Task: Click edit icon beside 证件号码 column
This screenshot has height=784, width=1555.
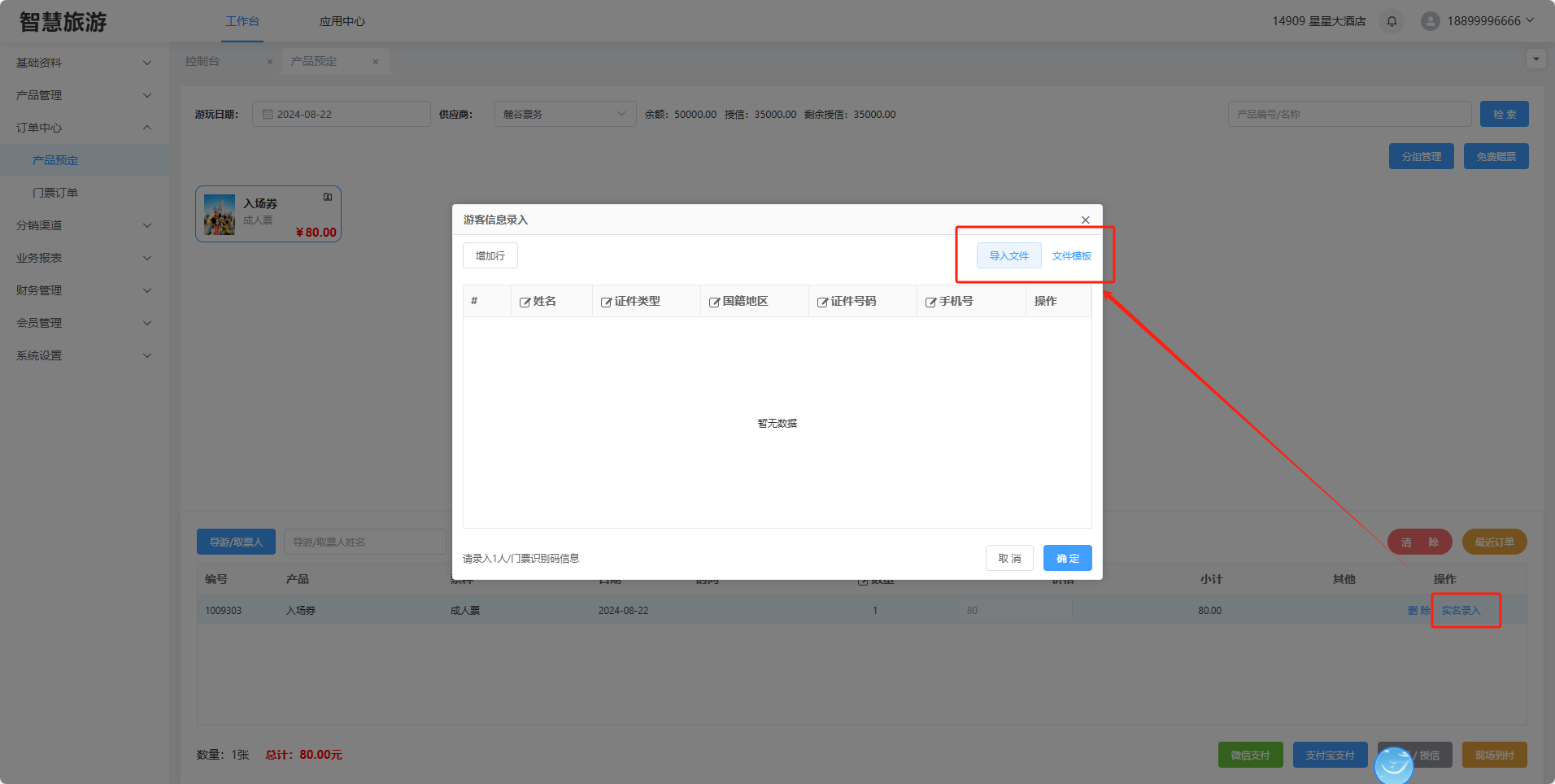Action: coord(822,302)
